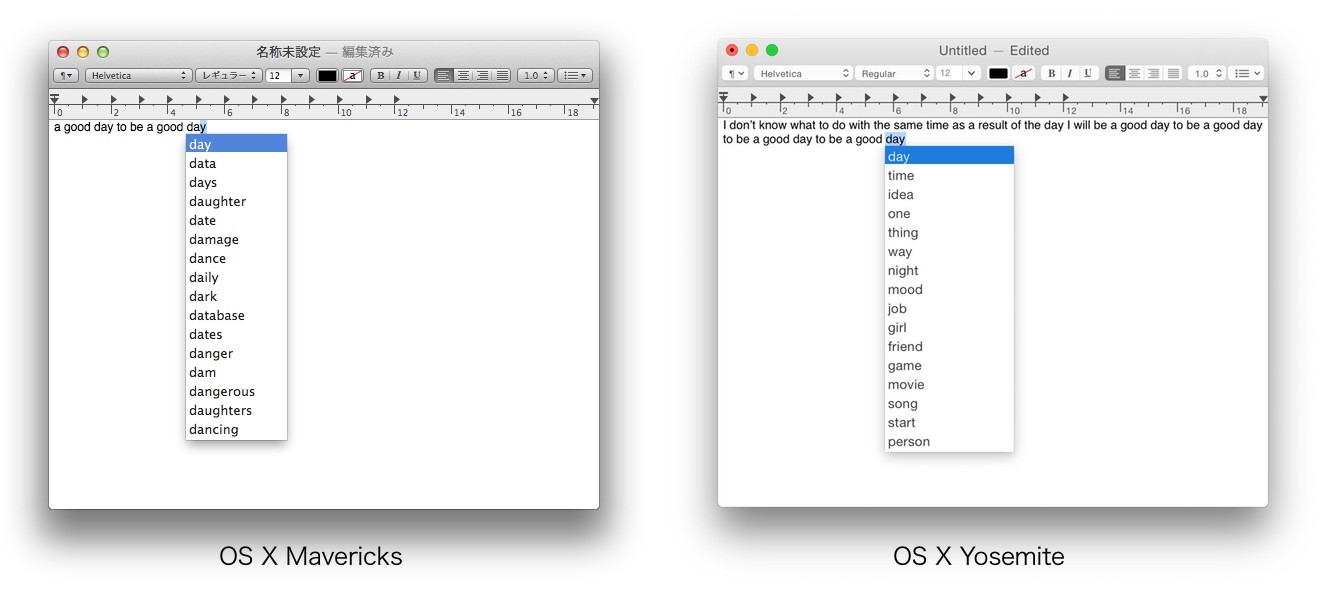Select highlighted 'day' in Mavericks completion list
1324x590 pixels.
click(x=236, y=144)
